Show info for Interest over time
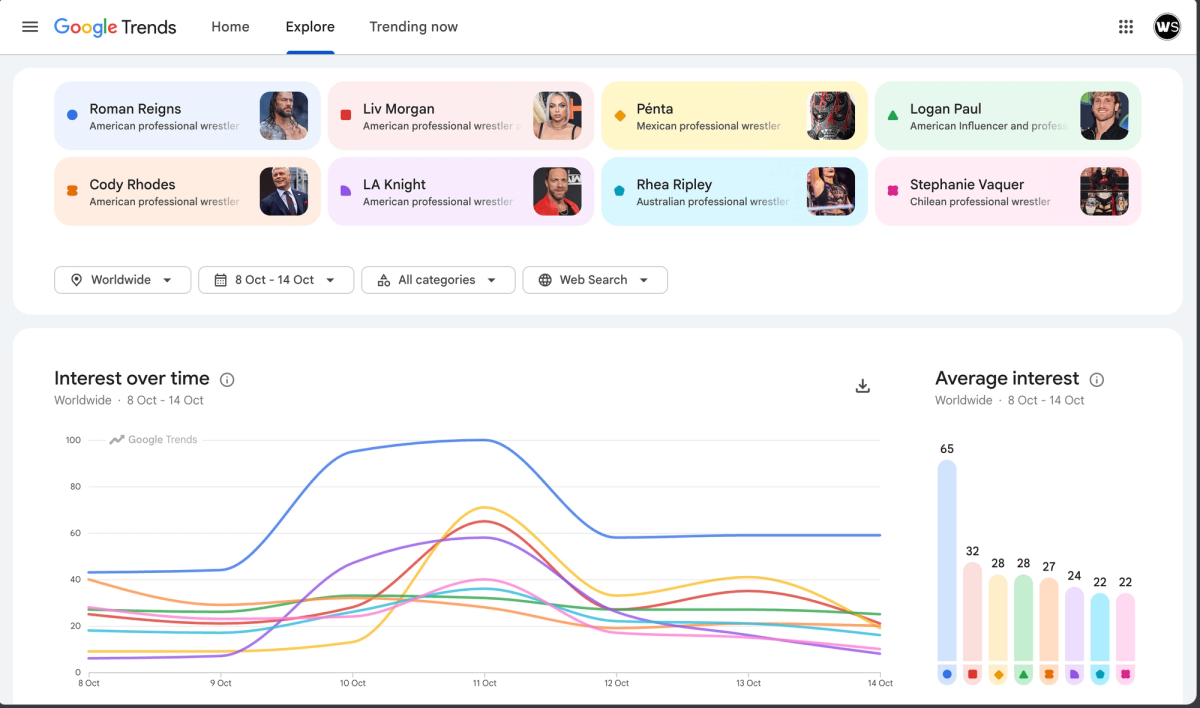Screen dimensions: 1200x708 [x=227, y=379]
